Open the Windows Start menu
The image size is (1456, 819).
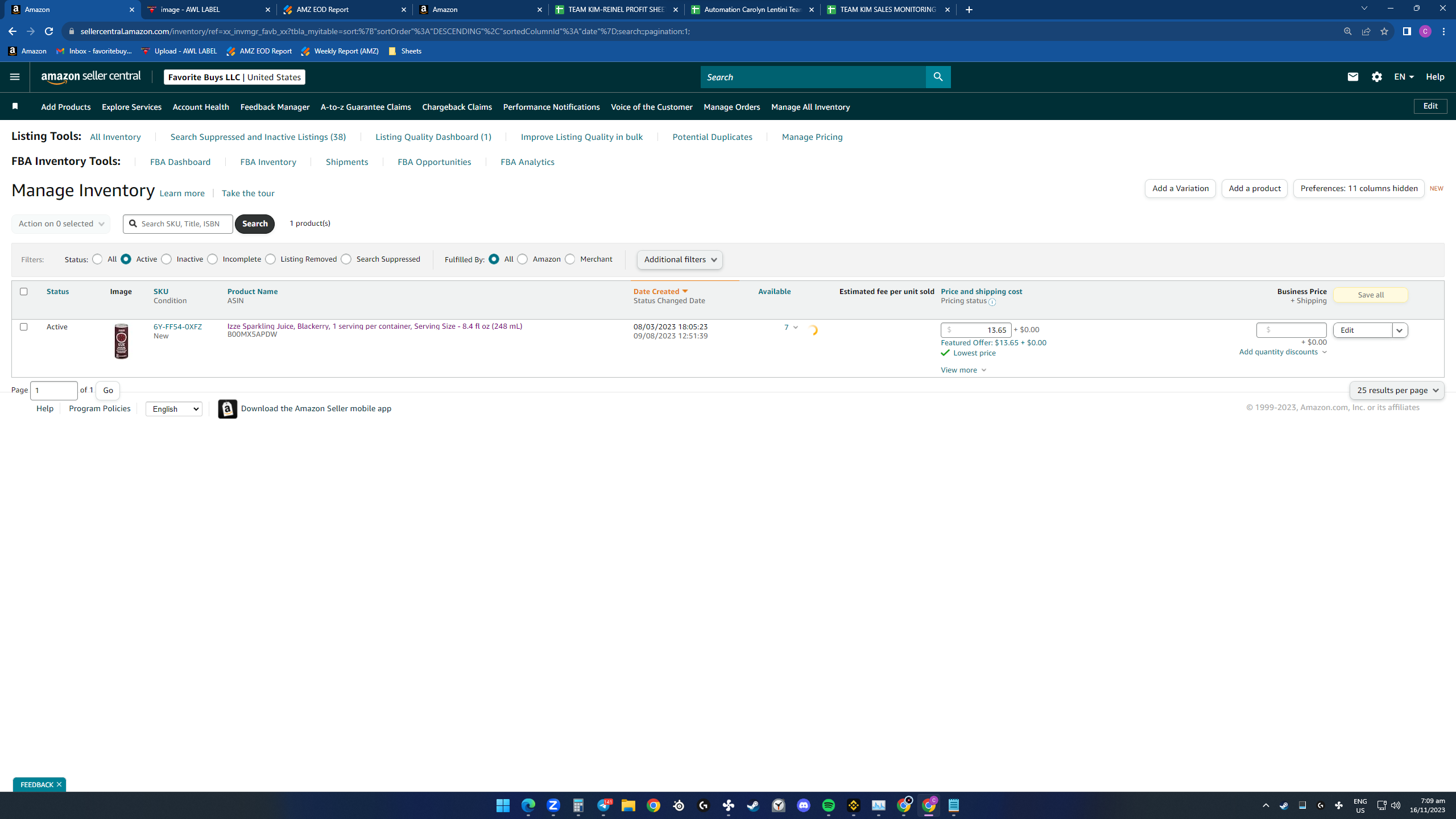(503, 805)
